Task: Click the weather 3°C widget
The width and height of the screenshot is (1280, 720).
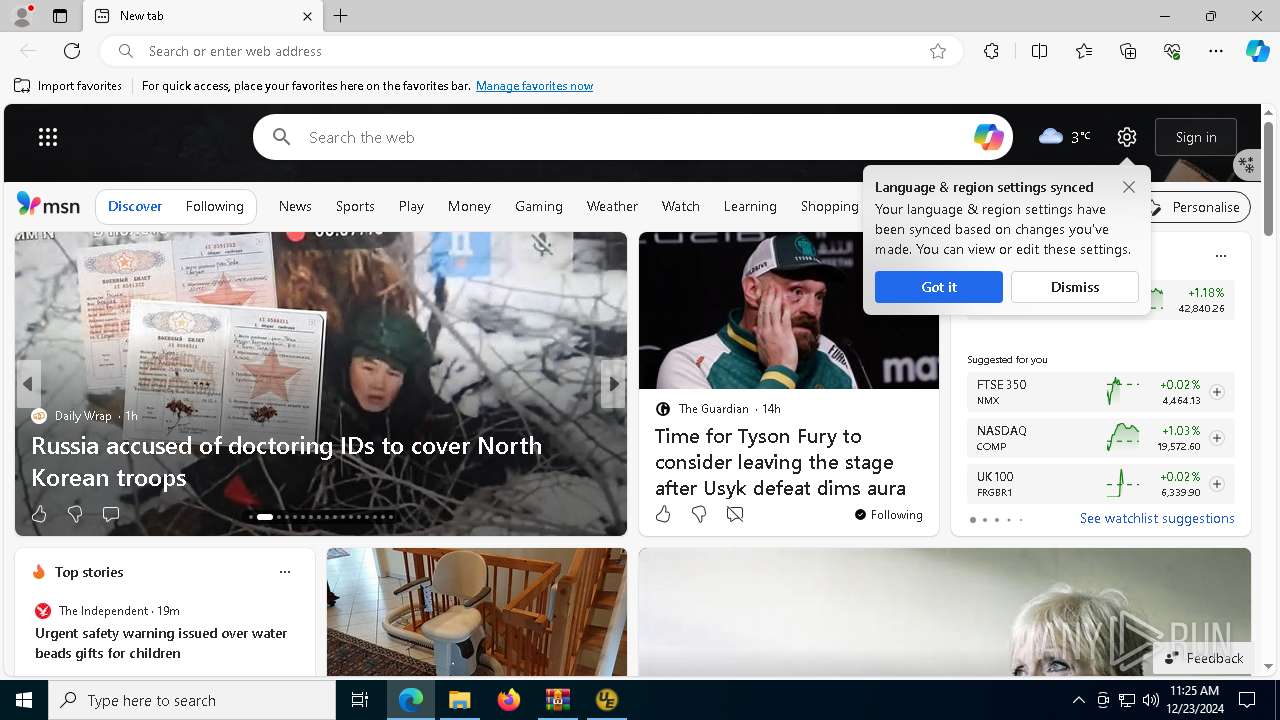Action: tap(1064, 137)
